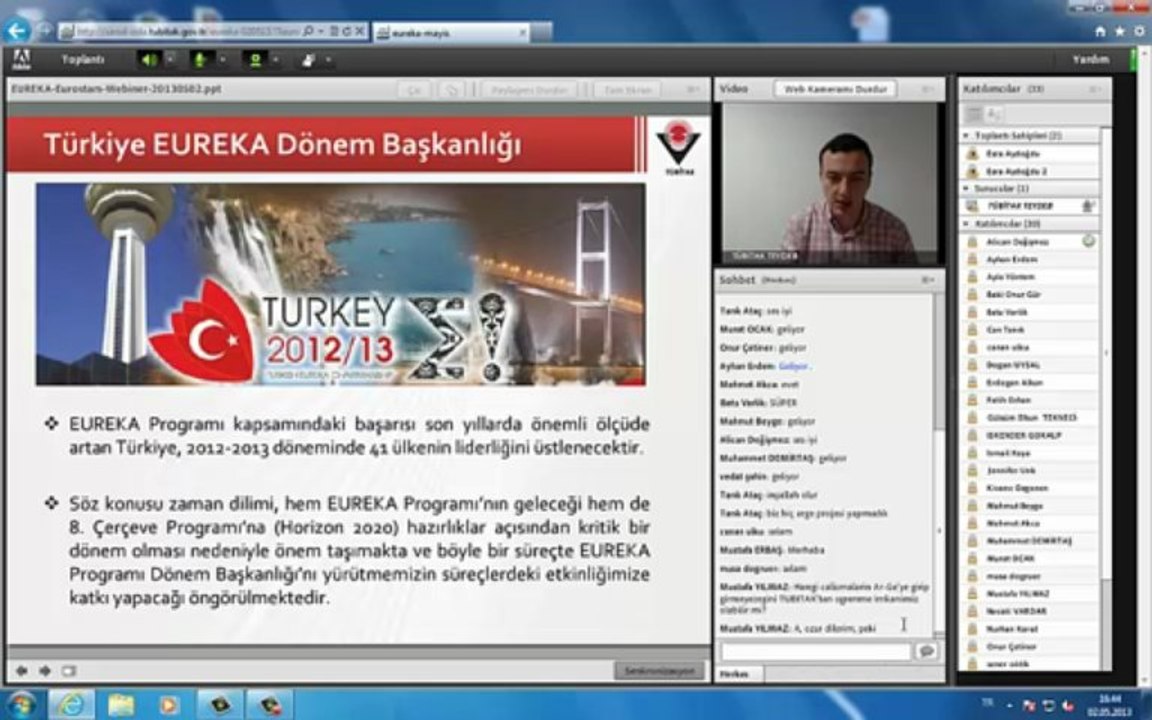Open the Windows Start button
The image size is (1152, 720).
[x=21, y=705]
